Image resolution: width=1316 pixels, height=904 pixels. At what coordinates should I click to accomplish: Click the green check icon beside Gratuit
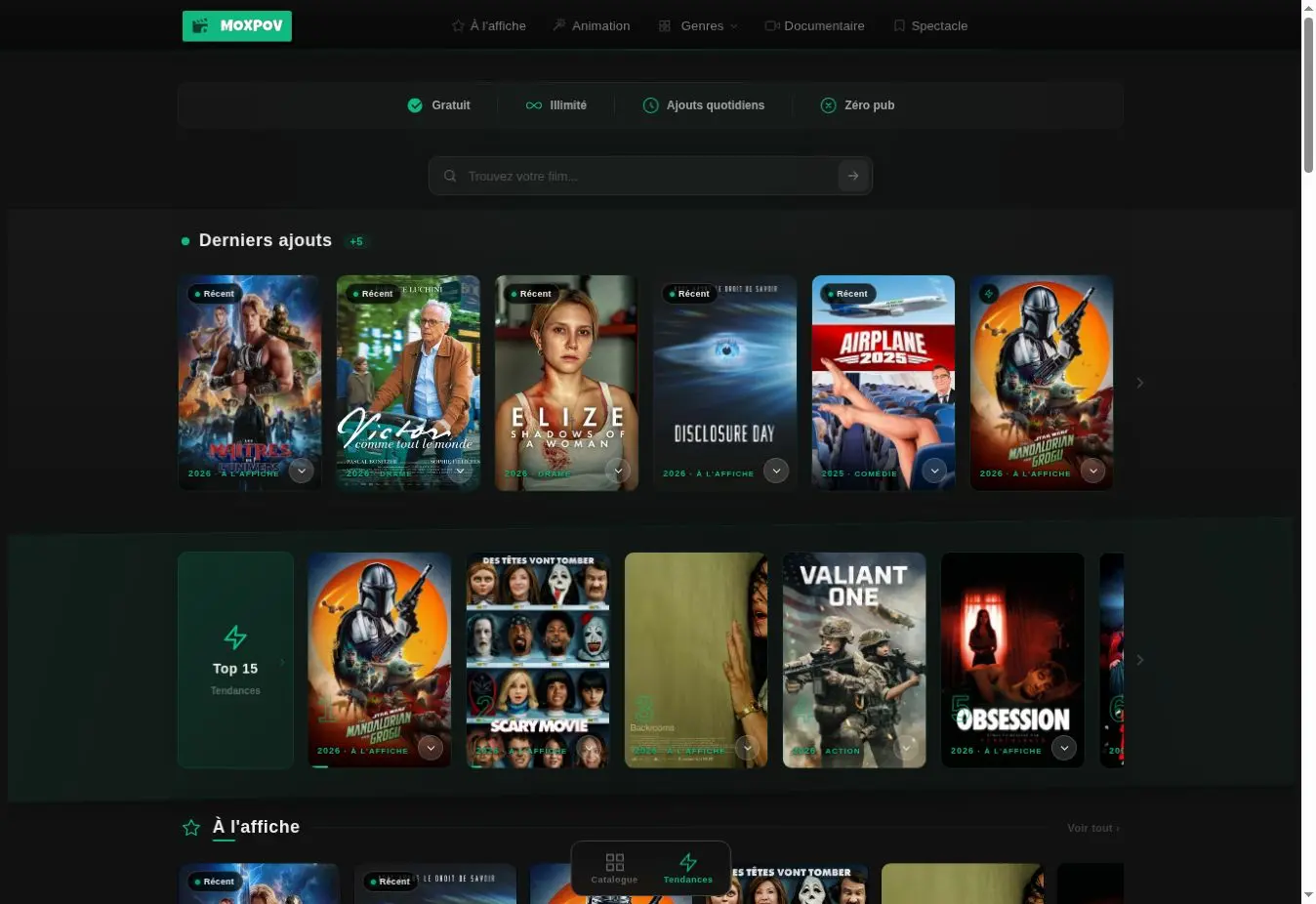415,105
